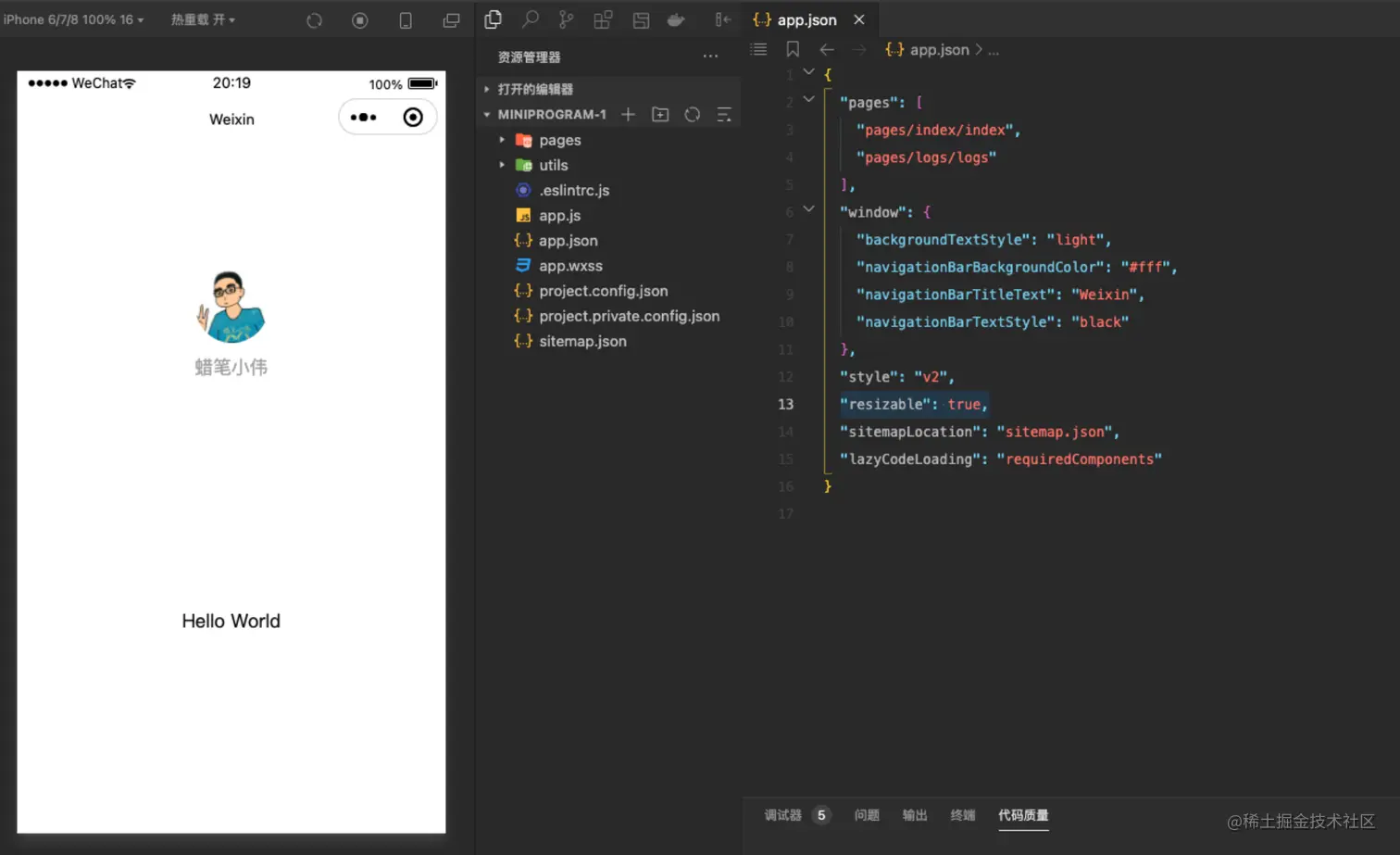1400x855 pixels.
Task: Expand the utils folder
Action: click(x=554, y=165)
